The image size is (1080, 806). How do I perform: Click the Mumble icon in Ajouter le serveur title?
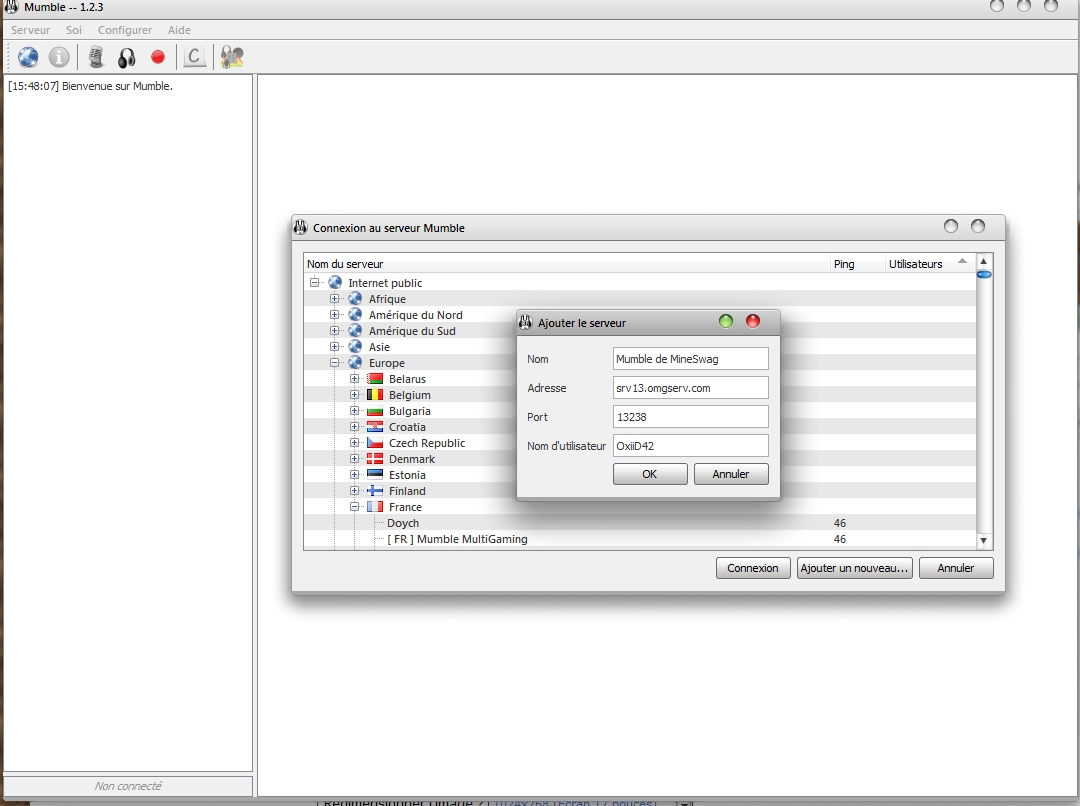526,322
